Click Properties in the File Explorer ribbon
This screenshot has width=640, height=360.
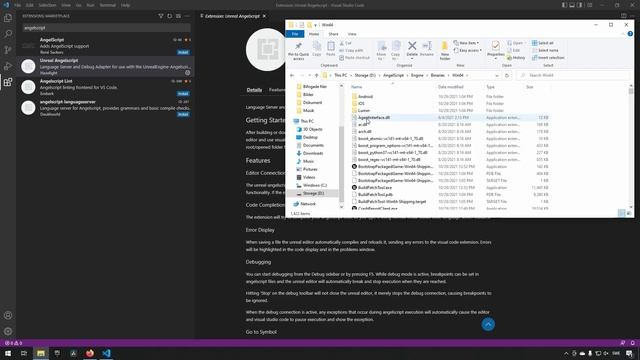[496, 49]
